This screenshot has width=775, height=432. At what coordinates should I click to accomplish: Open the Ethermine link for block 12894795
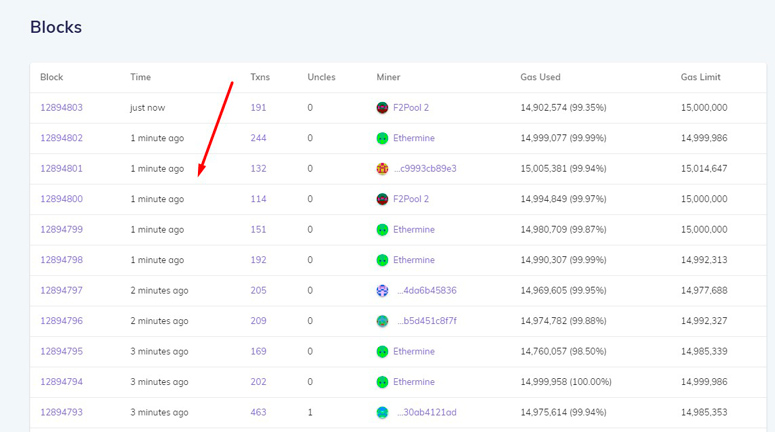click(413, 352)
